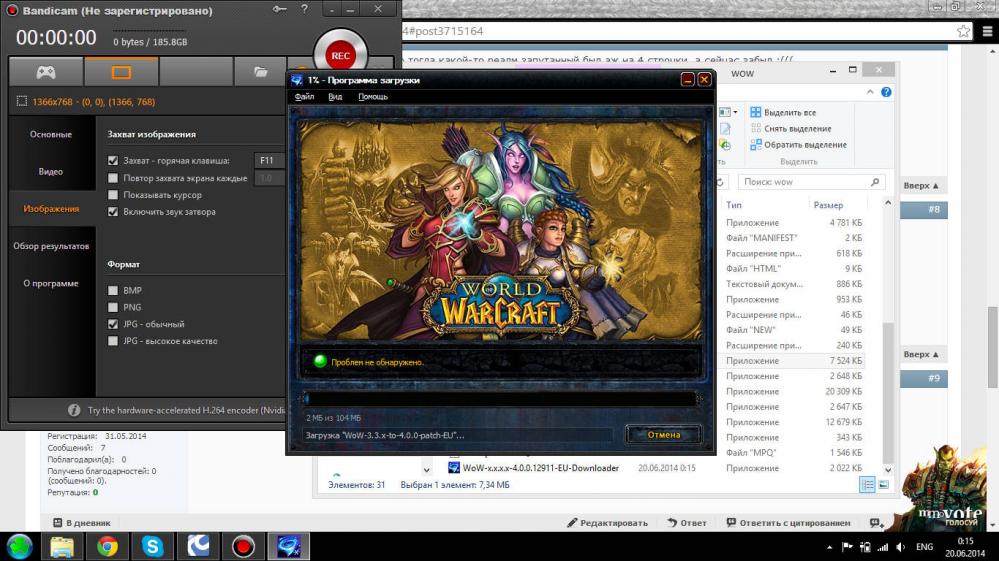Enable repeat screen capture checkbox
Viewport: 999px width, 561px height.
[114, 178]
